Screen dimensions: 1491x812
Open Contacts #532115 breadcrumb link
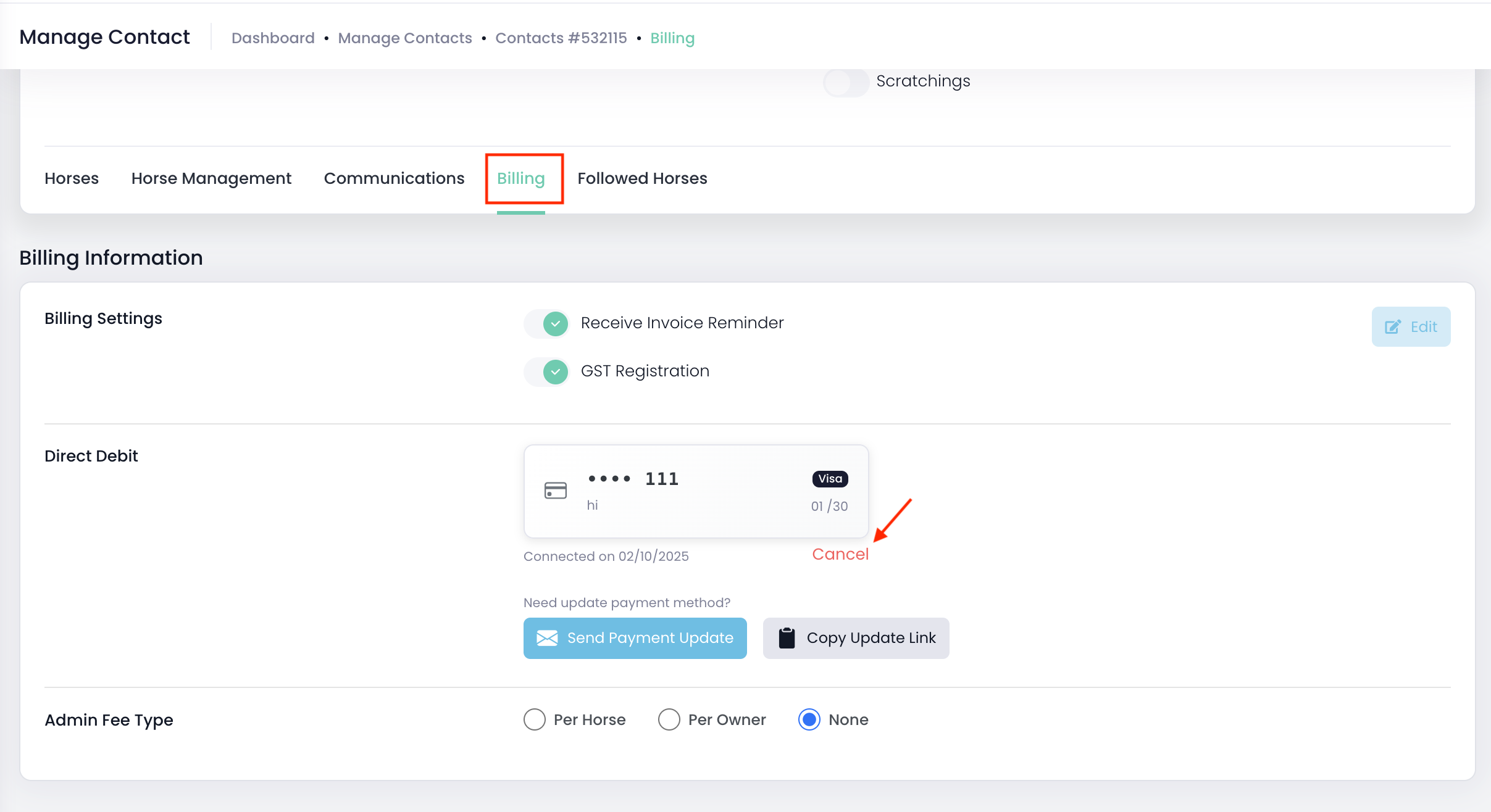click(561, 38)
